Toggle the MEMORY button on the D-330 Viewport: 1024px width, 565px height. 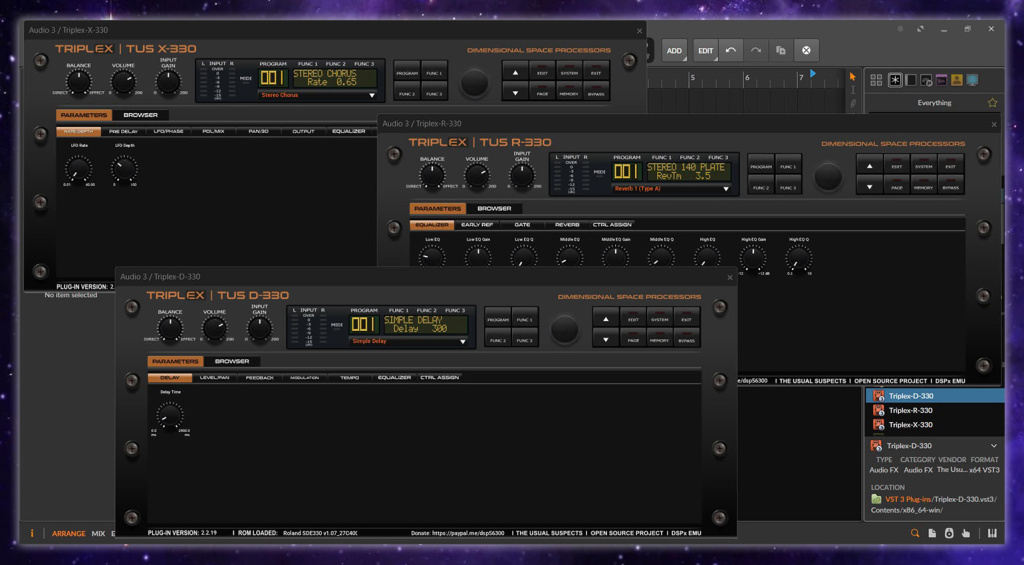point(659,340)
